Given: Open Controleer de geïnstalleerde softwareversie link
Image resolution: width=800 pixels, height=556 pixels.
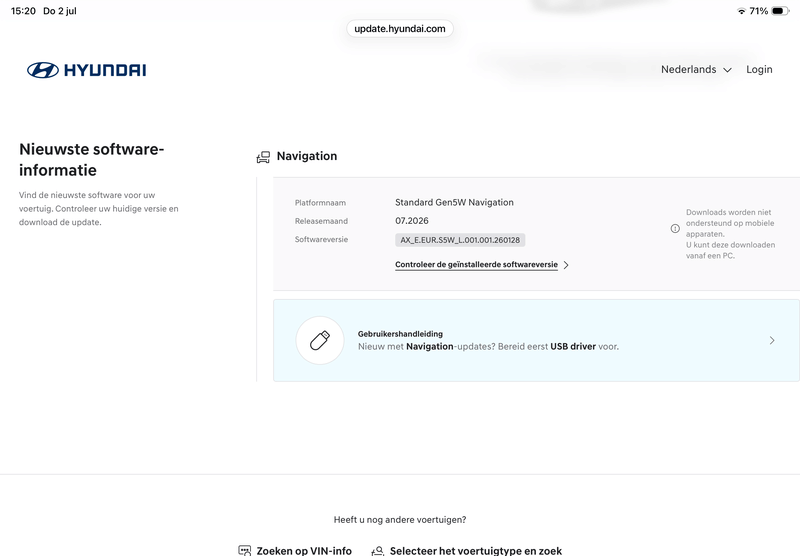Looking at the screenshot, I should point(476,264).
